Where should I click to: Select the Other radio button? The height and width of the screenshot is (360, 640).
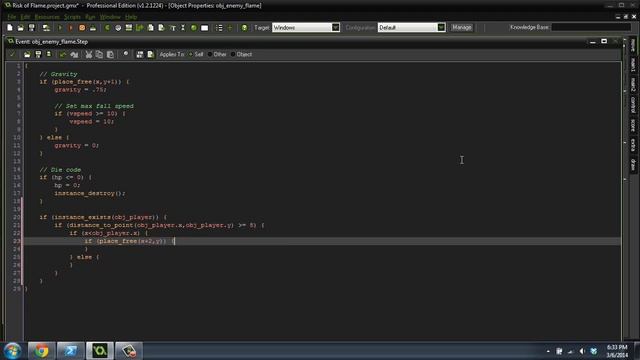pyautogui.click(x=210, y=54)
